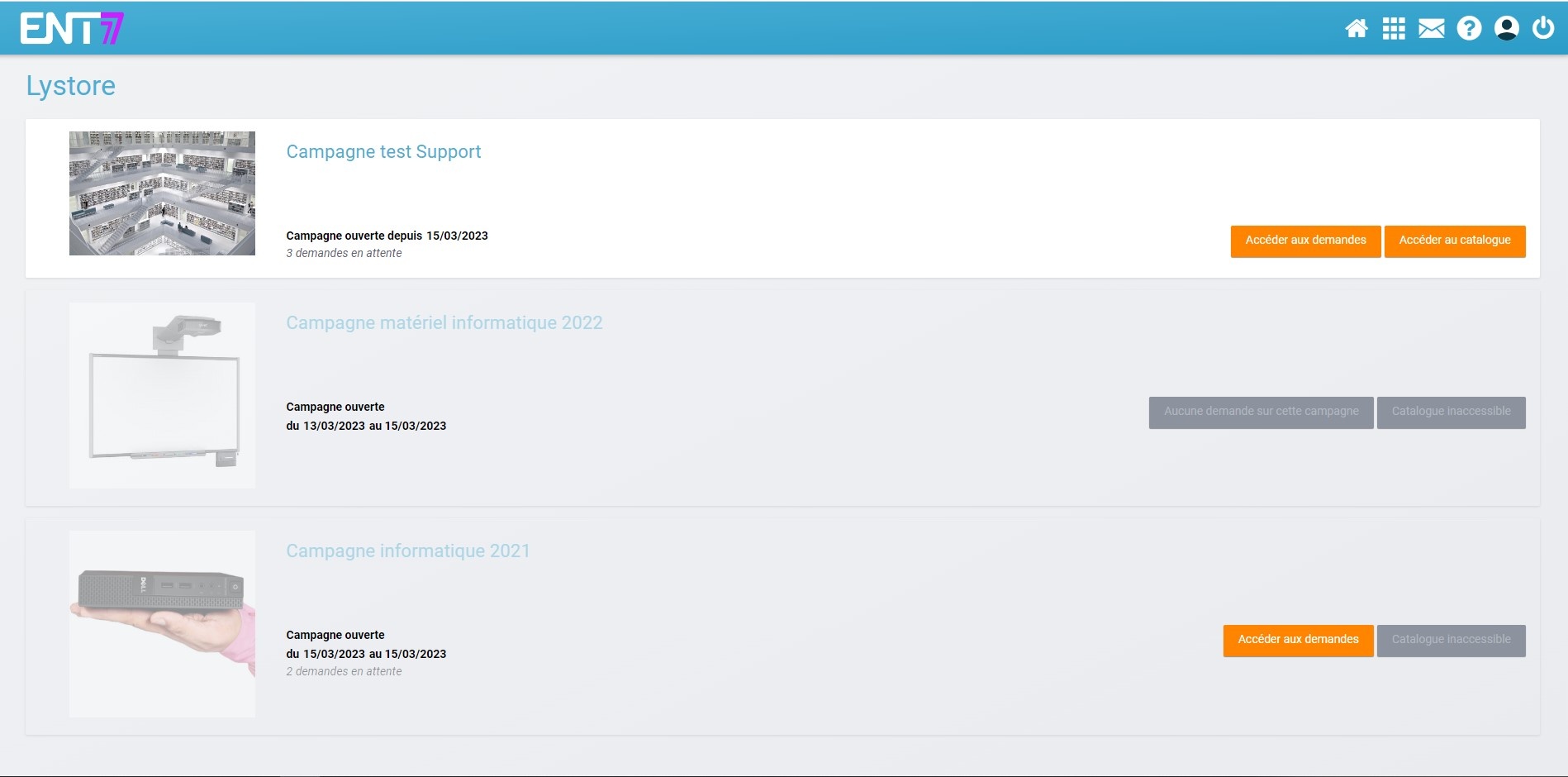Viewport: 1568px width, 777px height.
Task: Click the interactive whiteboard thumbnail
Action: (x=162, y=395)
